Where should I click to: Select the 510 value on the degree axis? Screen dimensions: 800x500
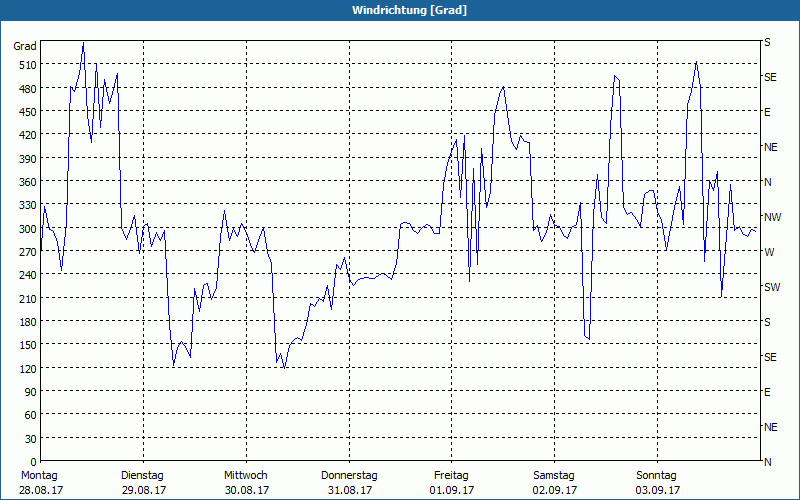(28, 65)
